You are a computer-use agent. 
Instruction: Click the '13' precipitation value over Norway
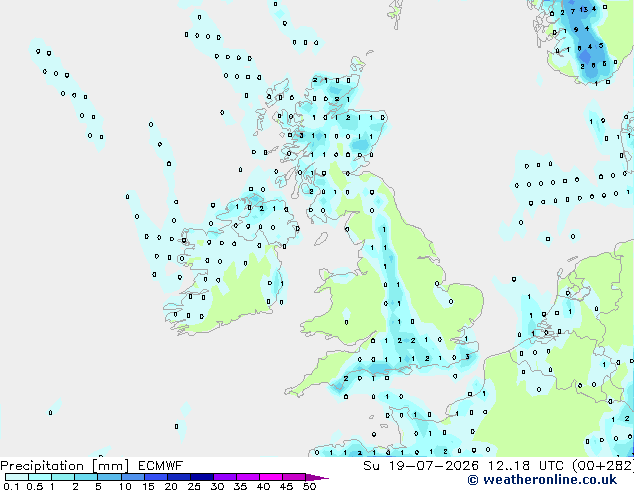(583, 9)
